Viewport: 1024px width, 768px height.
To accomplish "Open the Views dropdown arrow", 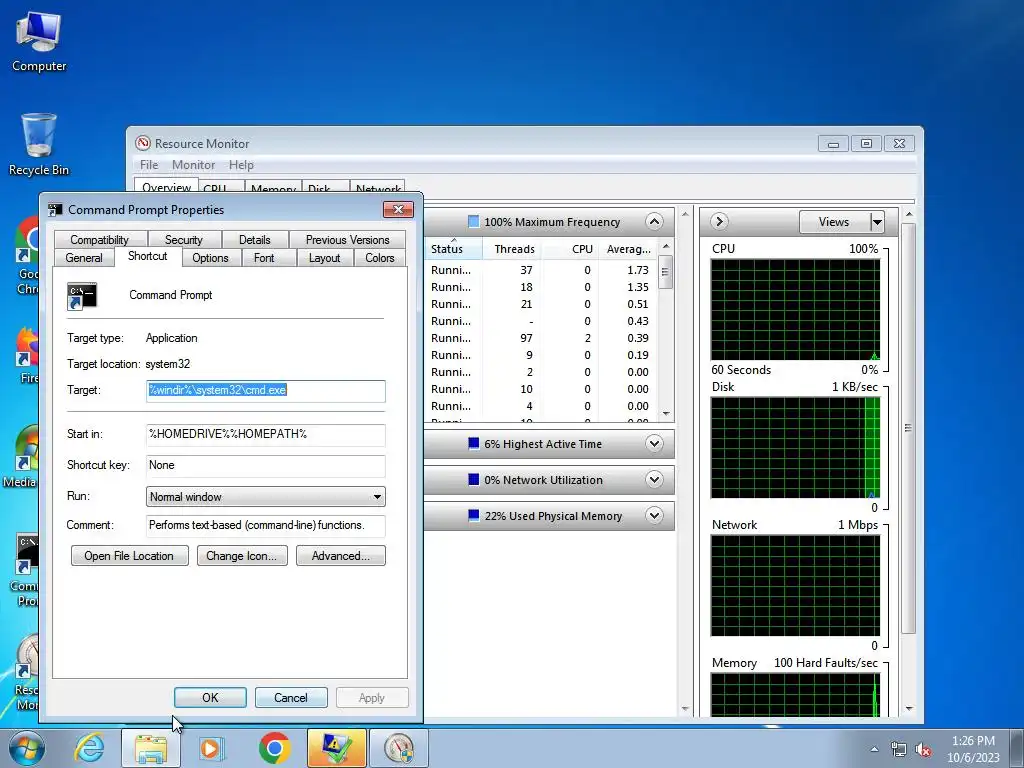I will tap(877, 222).
